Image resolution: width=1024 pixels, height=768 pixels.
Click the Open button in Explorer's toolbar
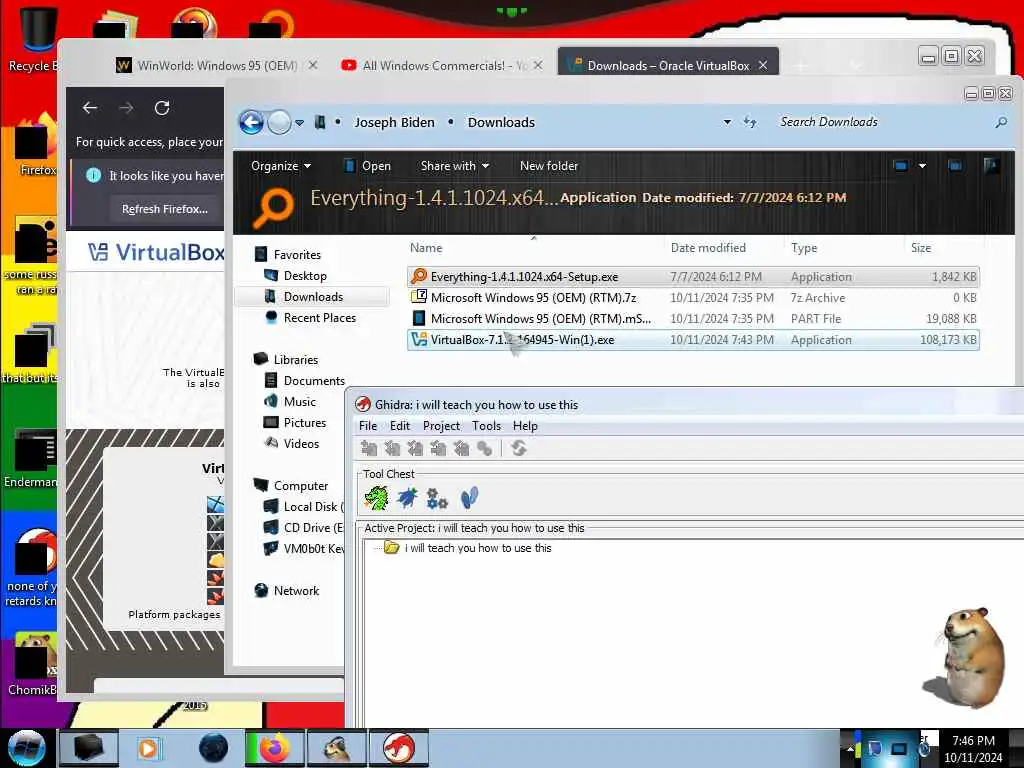pos(367,166)
